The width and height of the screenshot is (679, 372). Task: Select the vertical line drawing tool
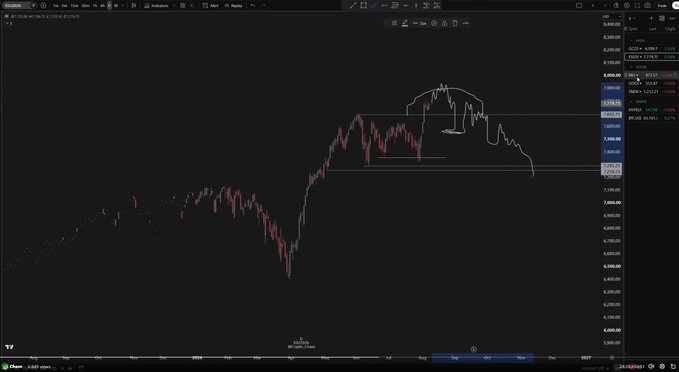[416, 6]
